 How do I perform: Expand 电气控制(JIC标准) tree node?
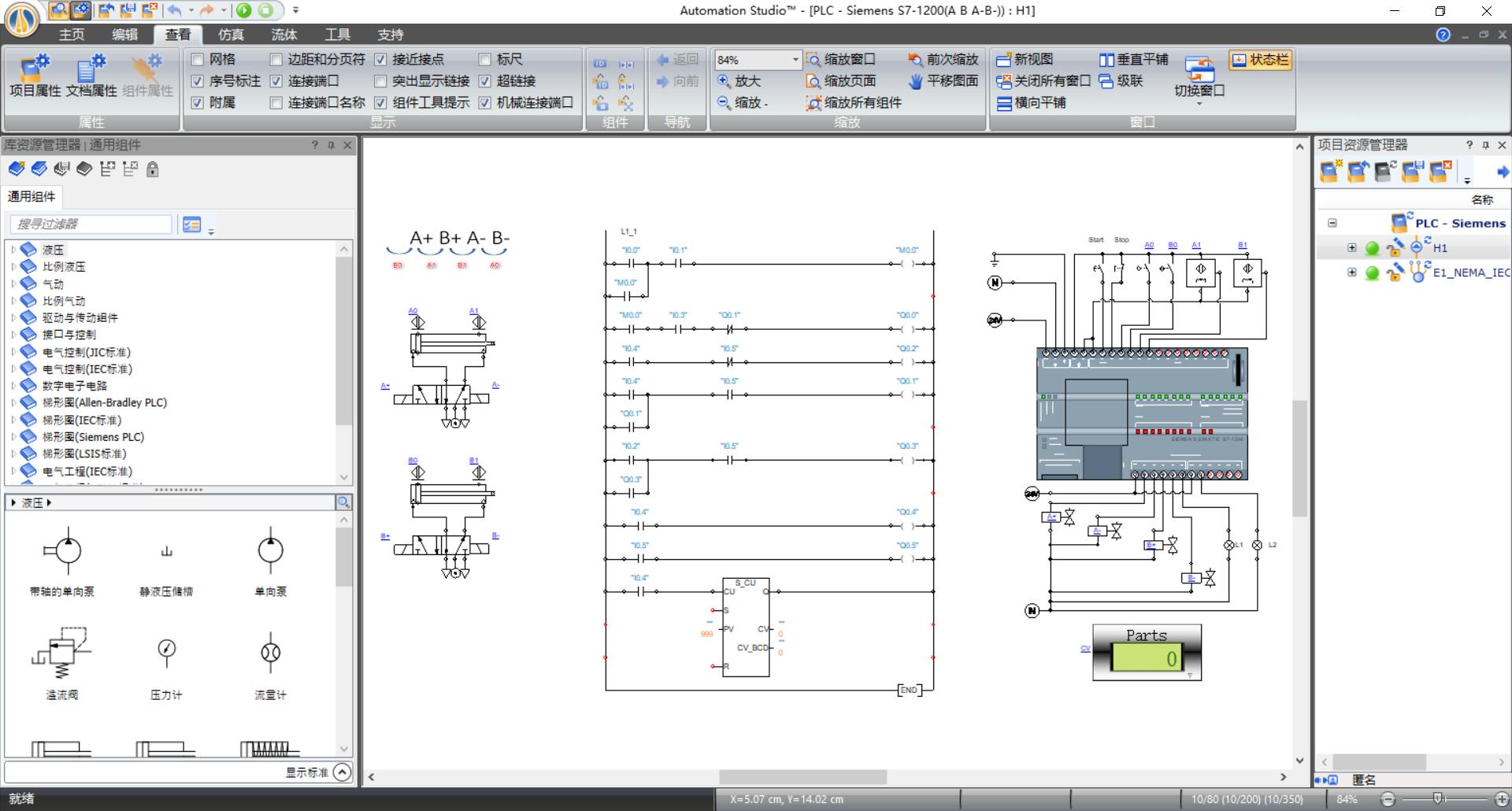[x=13, y=352]
